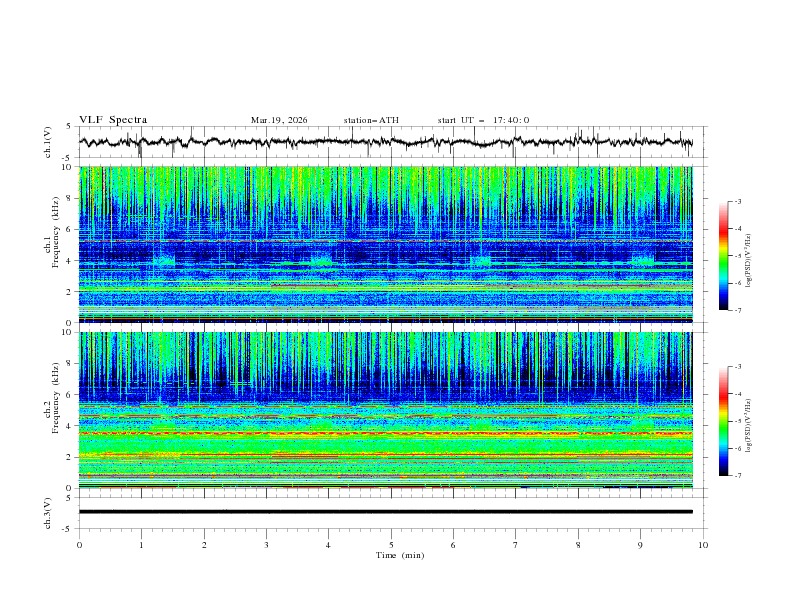The height and width of the screenshot is (612, 792).
Task: Click the time axis tick label "1"
Action: [x=141, y=545]
